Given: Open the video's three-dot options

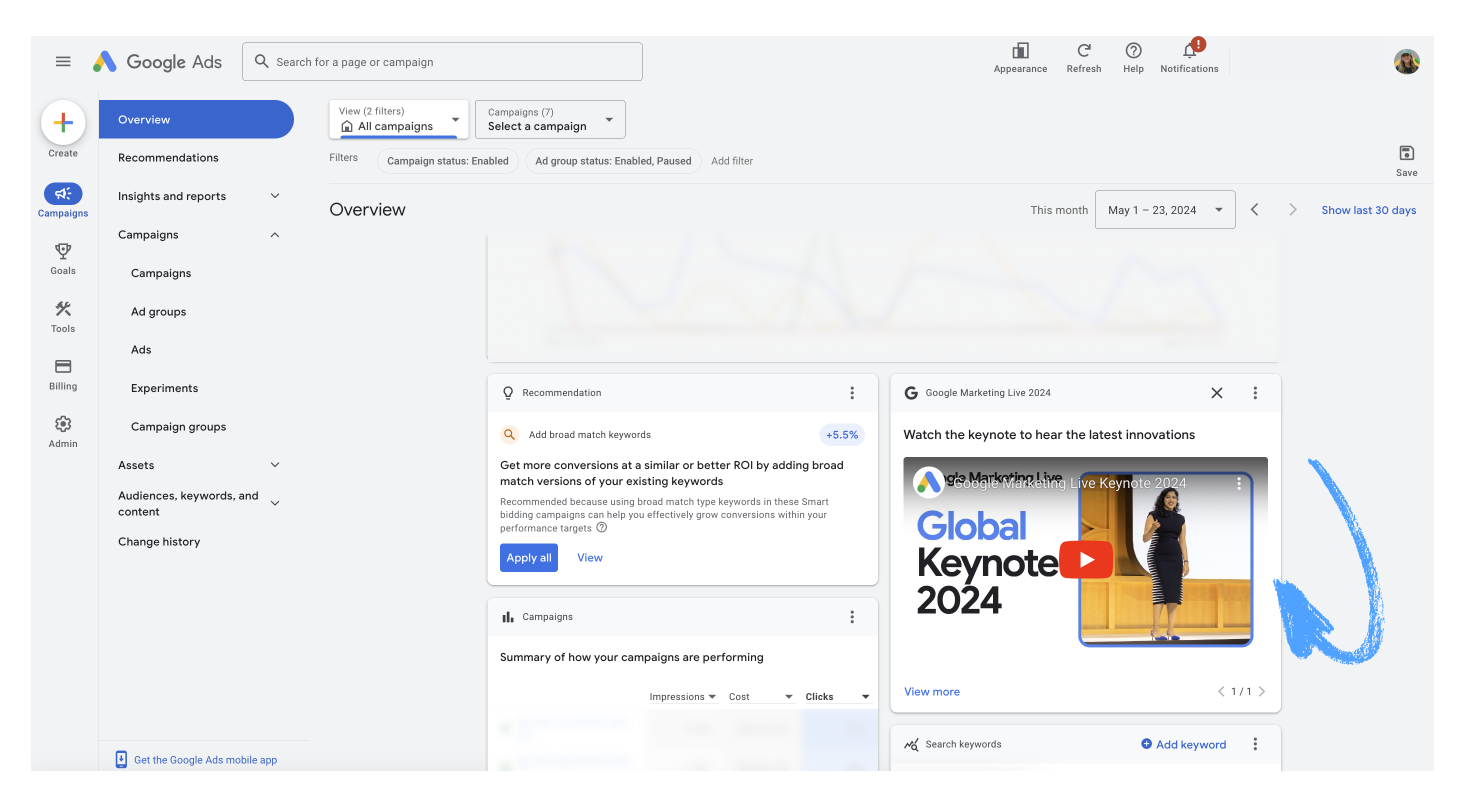Looking at the screenshot, I should [1239, 483].
